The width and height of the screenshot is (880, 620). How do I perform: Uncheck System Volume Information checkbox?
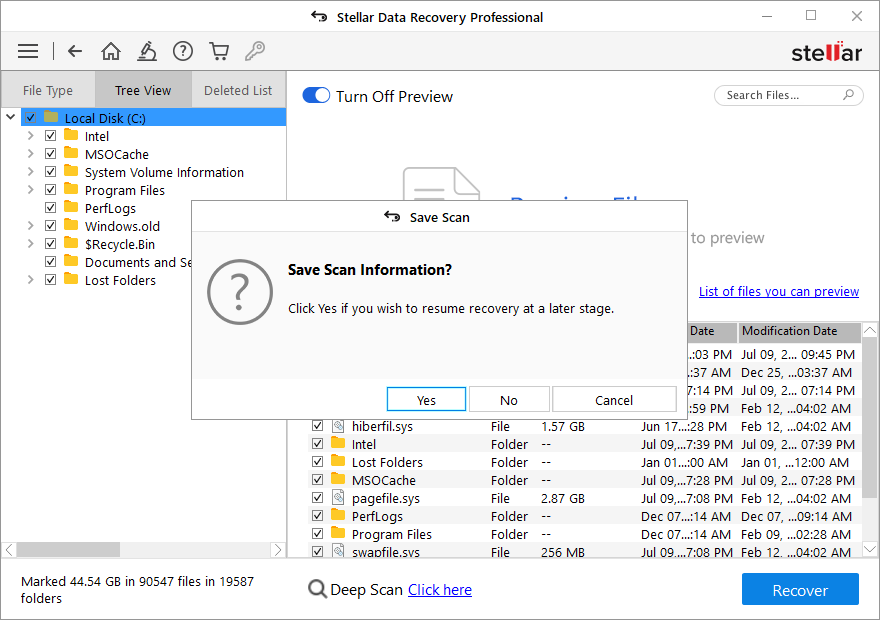pos(51,172)
